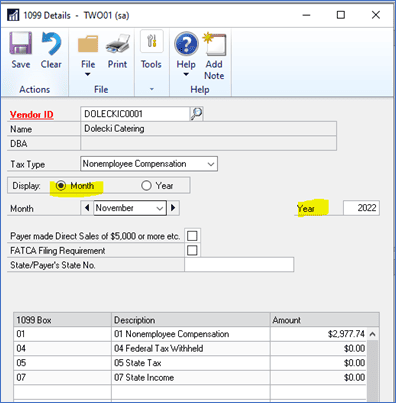
Task: Go to next month arrow
Action: pos(173,208)
